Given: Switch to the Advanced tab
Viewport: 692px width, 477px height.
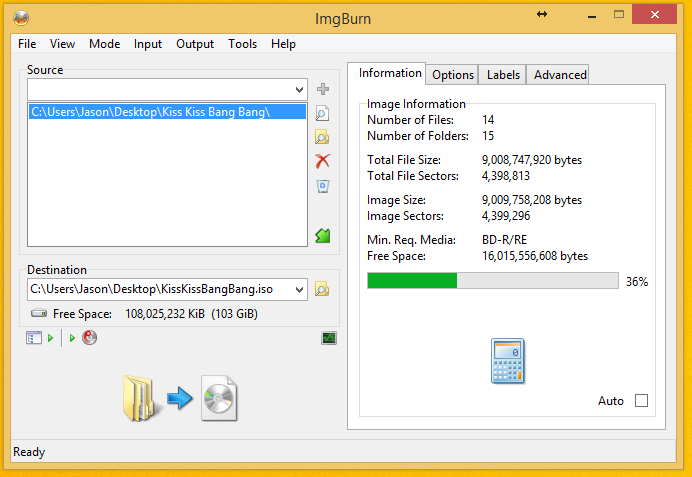Looking at the screenshot, I should [560, 75].
